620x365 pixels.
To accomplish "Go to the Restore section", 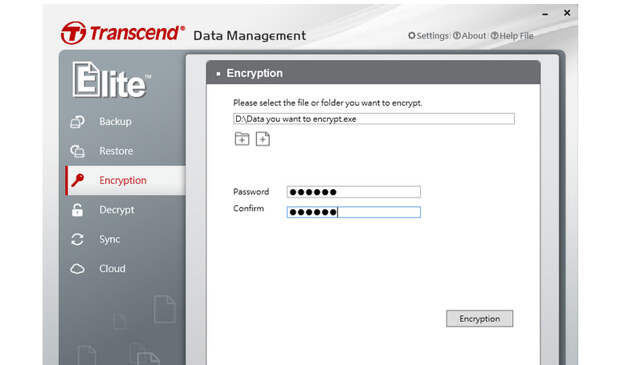I will [x=116, y=151].
